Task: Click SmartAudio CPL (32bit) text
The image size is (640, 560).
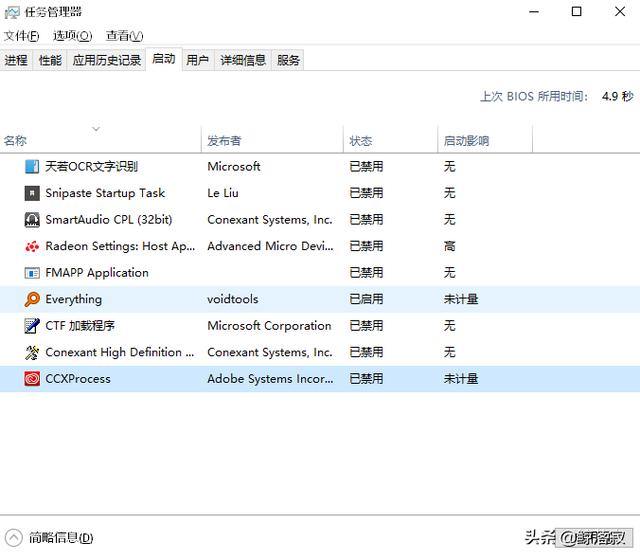Action: coord(109,220)
